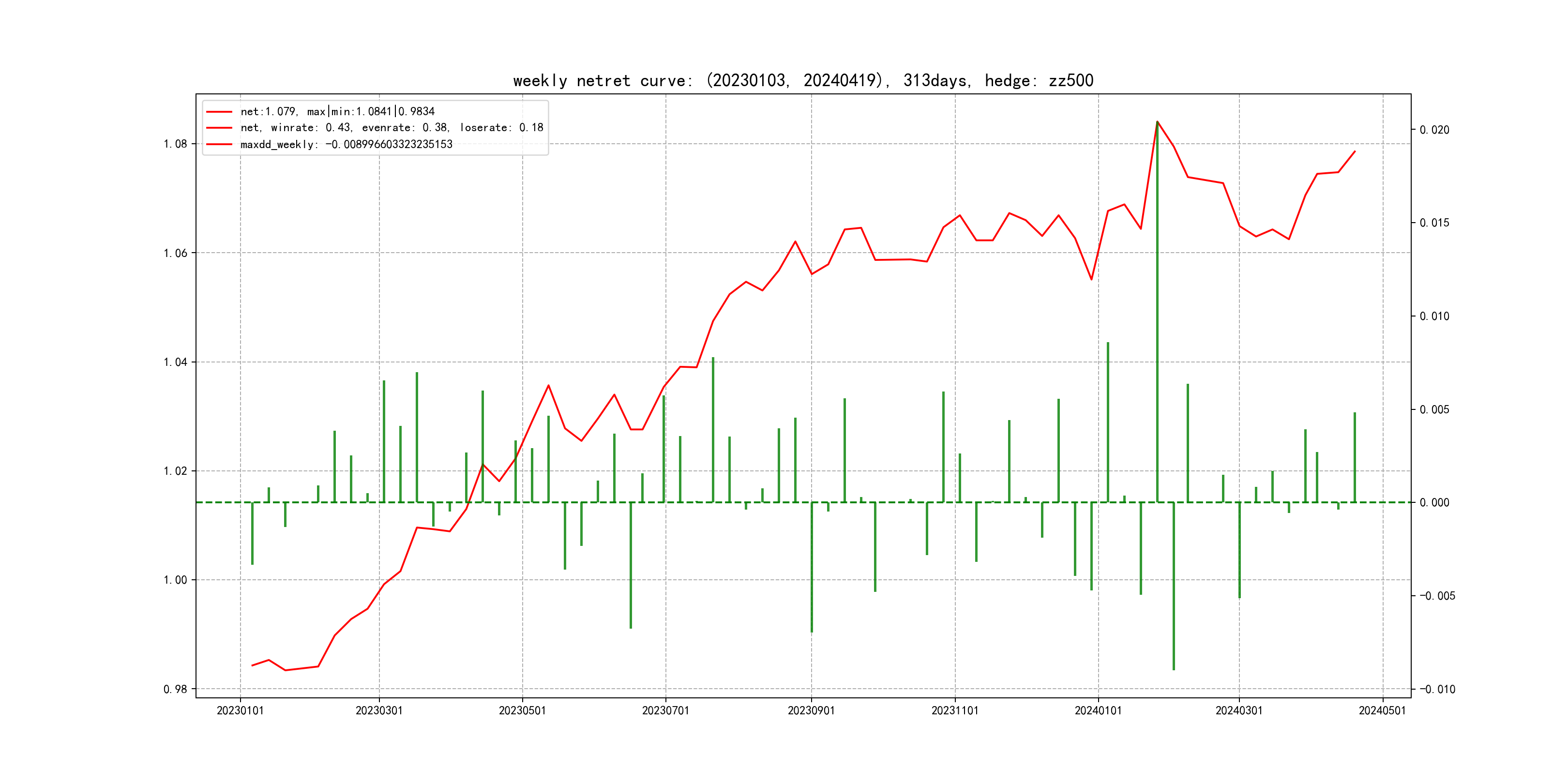Click the red line swatch beside 'net:1.079'
Image resolution: width=1568 pixels, height=784 pixels.
(219, 112)
